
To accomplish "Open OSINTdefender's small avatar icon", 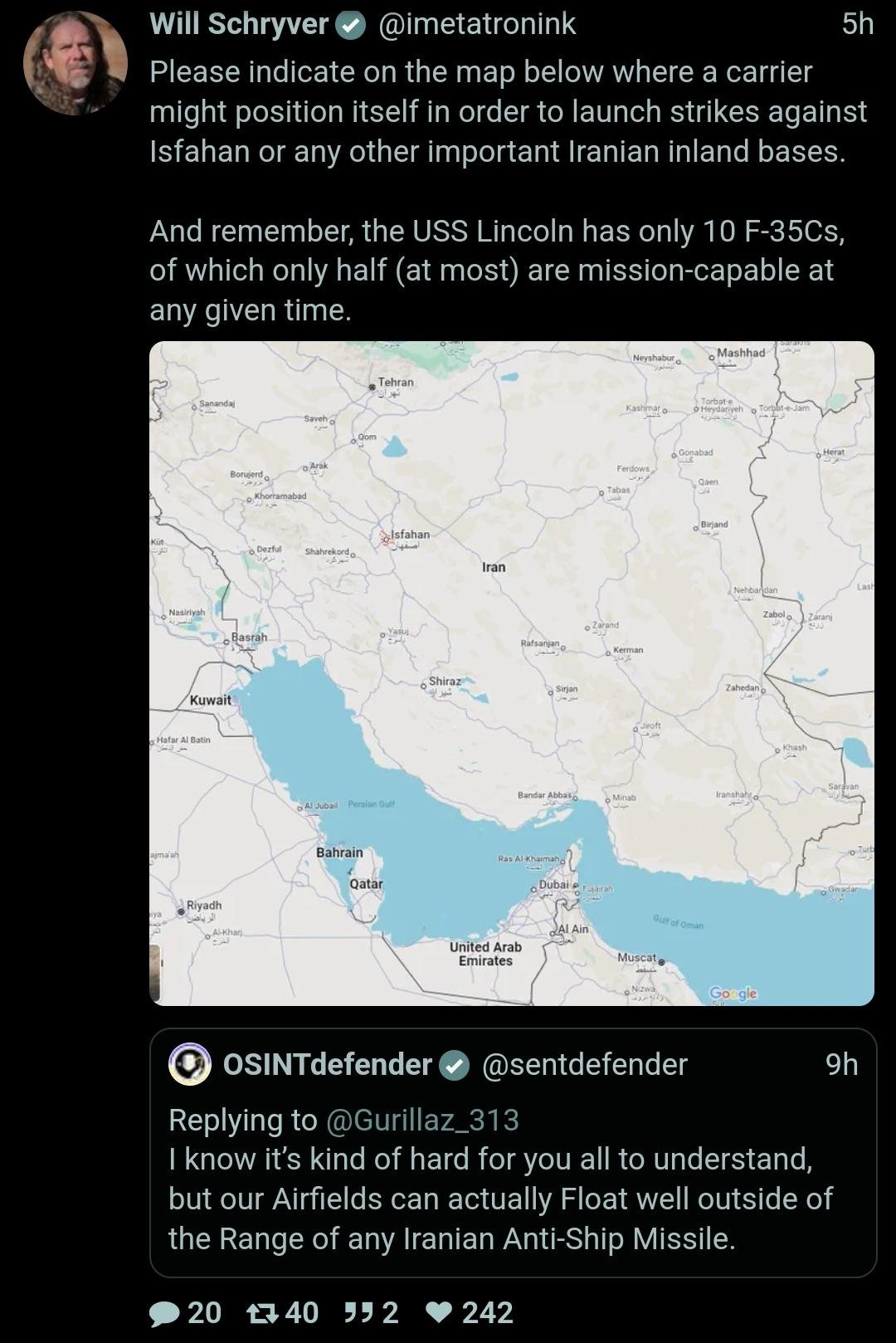I will point(190,1064).
